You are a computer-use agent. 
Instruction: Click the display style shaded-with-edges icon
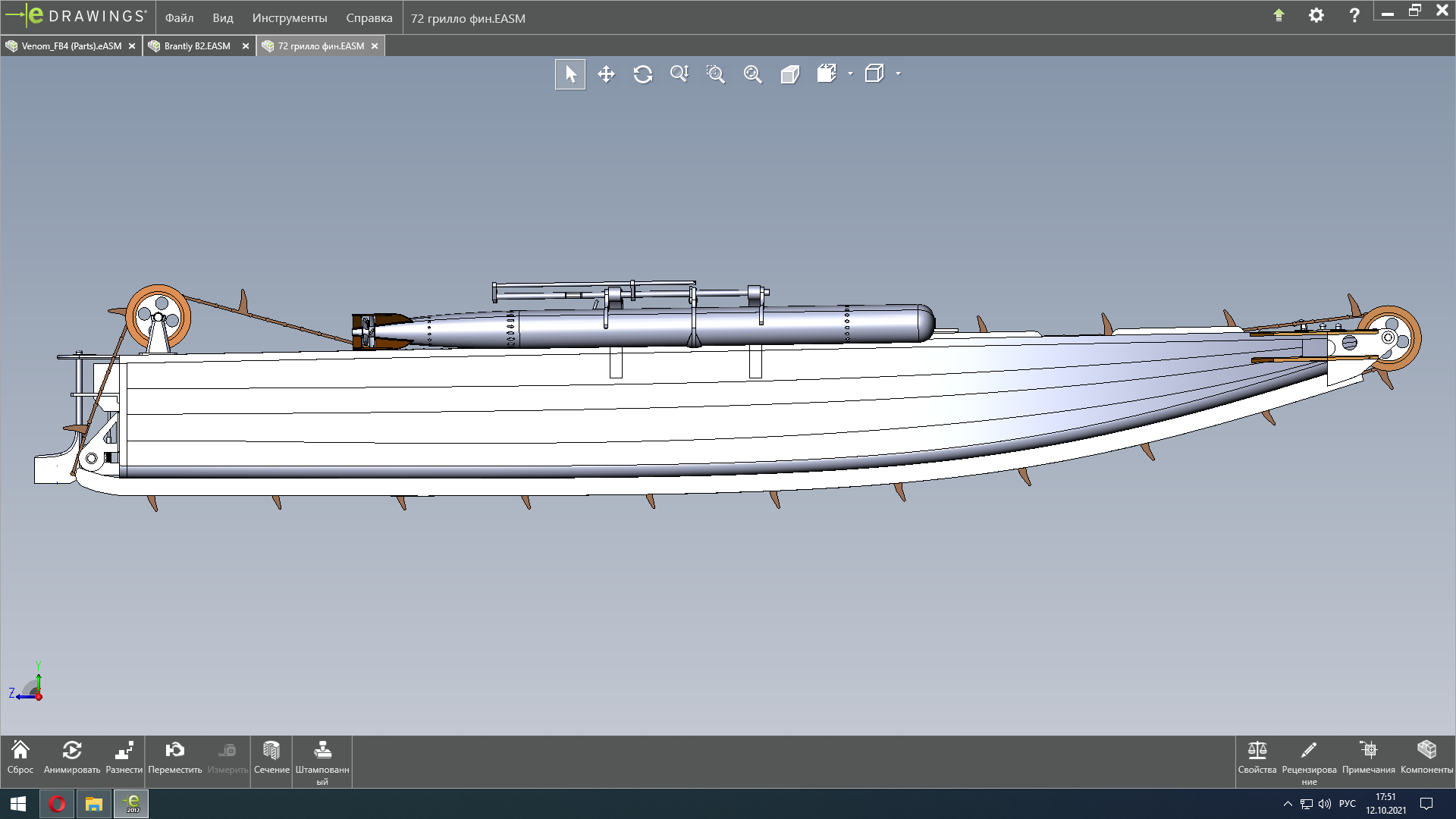click(x=827, y=74)
